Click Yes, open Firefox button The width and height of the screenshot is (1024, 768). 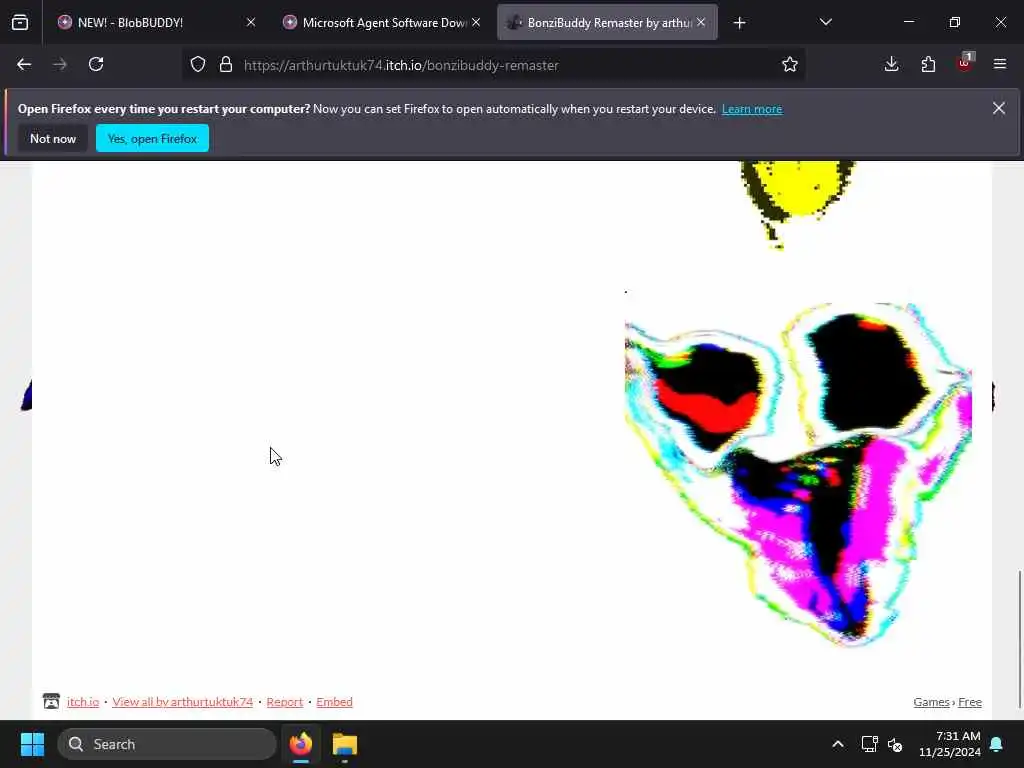click(x=152, y=138)
